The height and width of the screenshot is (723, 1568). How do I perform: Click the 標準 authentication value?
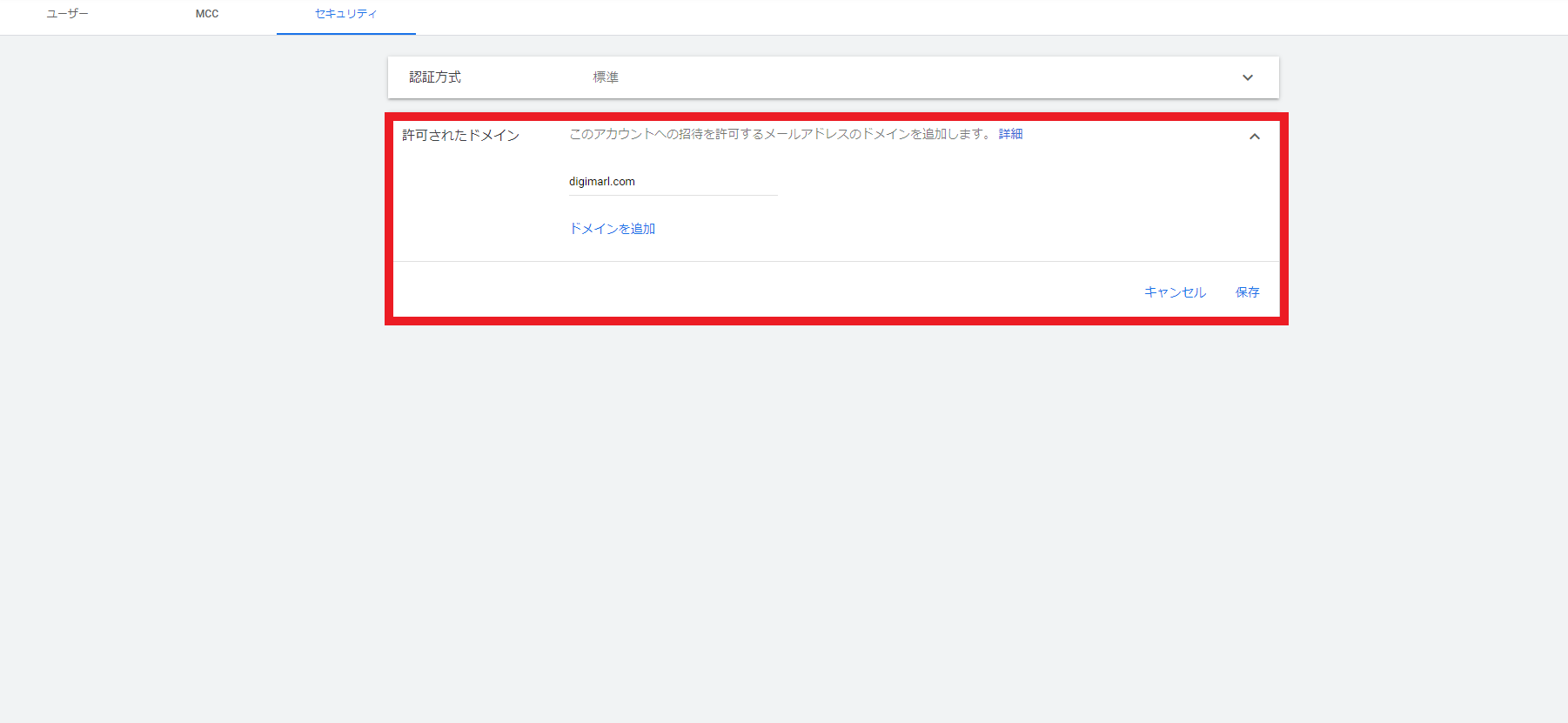click(606, 77)
